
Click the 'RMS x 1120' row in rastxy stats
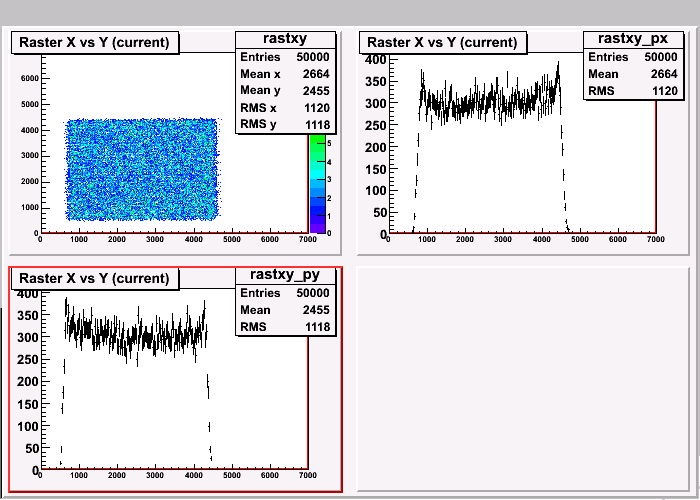[x=285, y=108]
